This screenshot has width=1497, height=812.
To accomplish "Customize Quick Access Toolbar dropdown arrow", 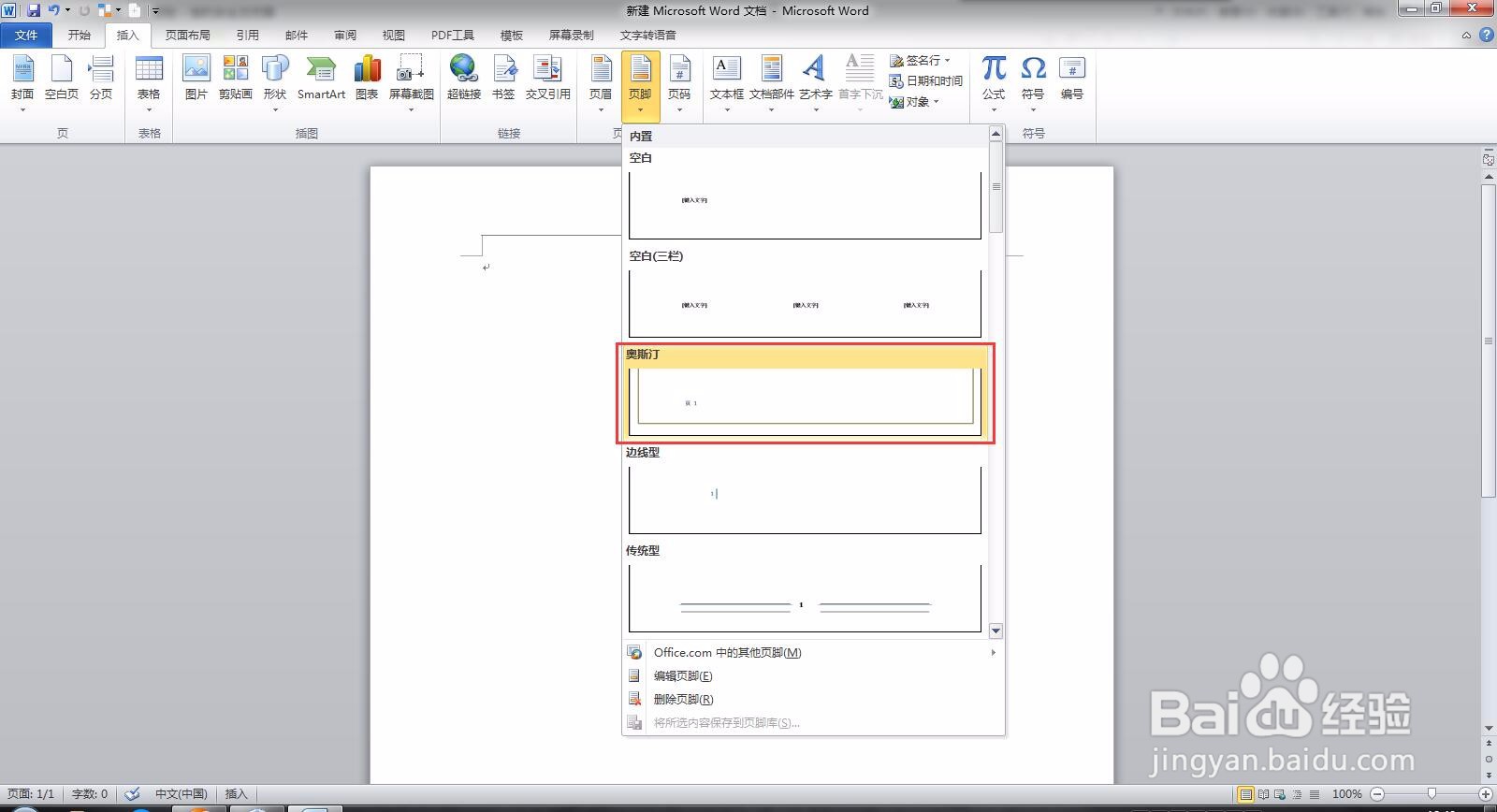I will tap(156, 10).
